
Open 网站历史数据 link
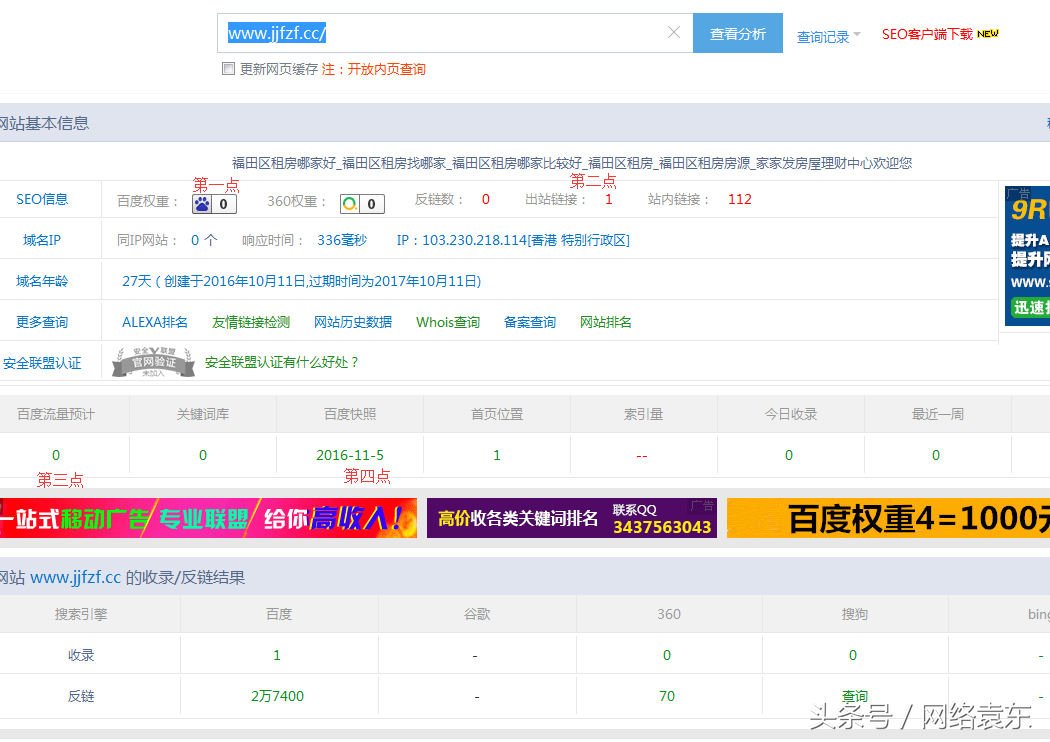click(x=353, y=322)
